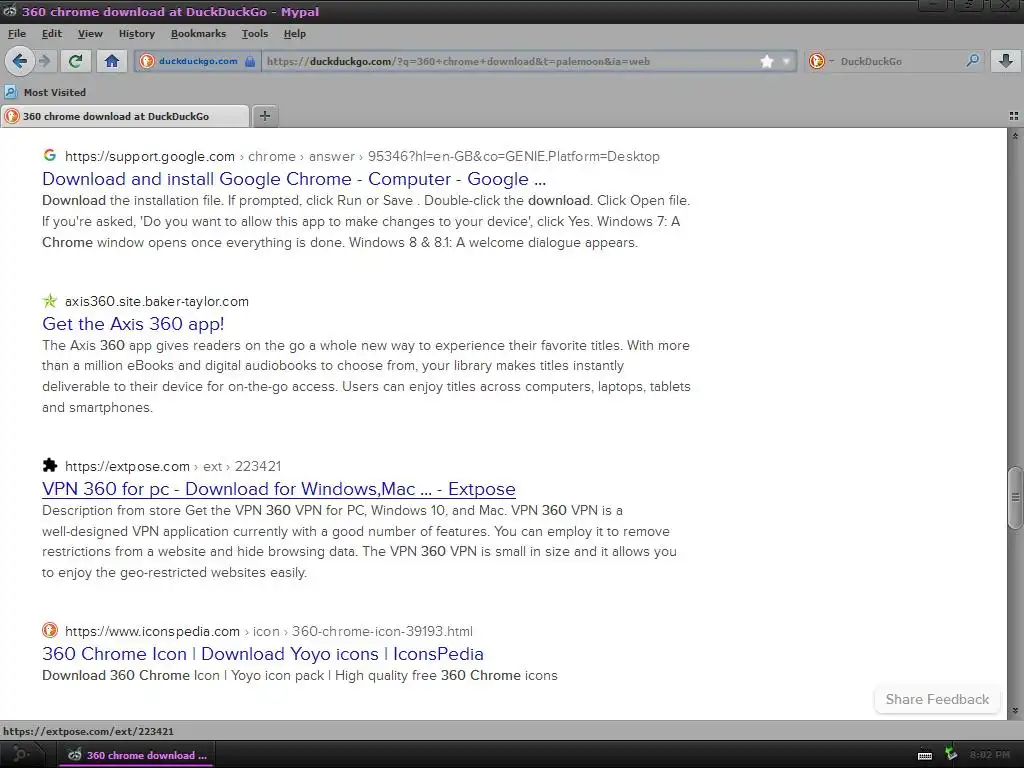Screen dimensions: 1024x768
Task: Open a new tab with plus button
Action: coord(264,116)
